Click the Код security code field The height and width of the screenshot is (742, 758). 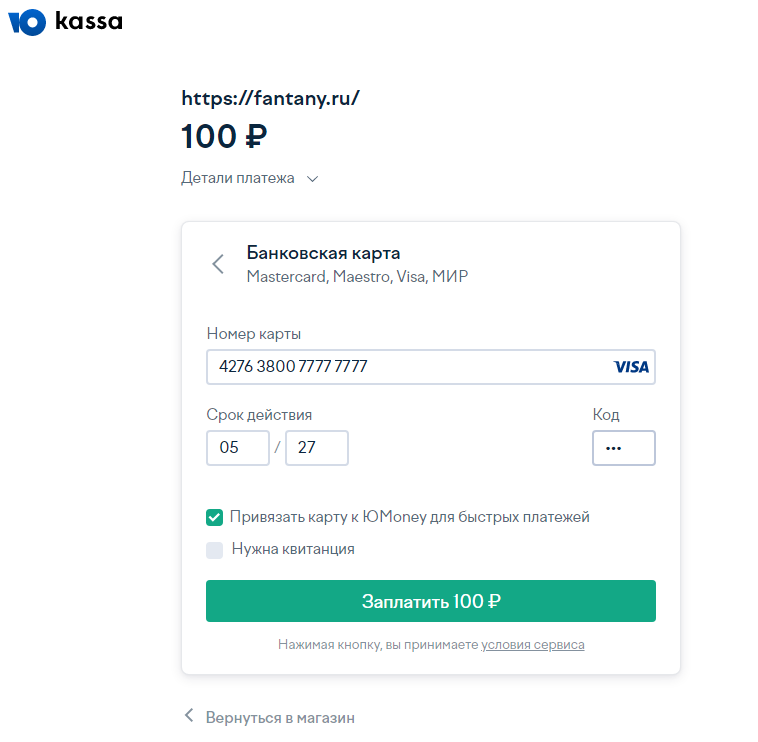point(623,448)
